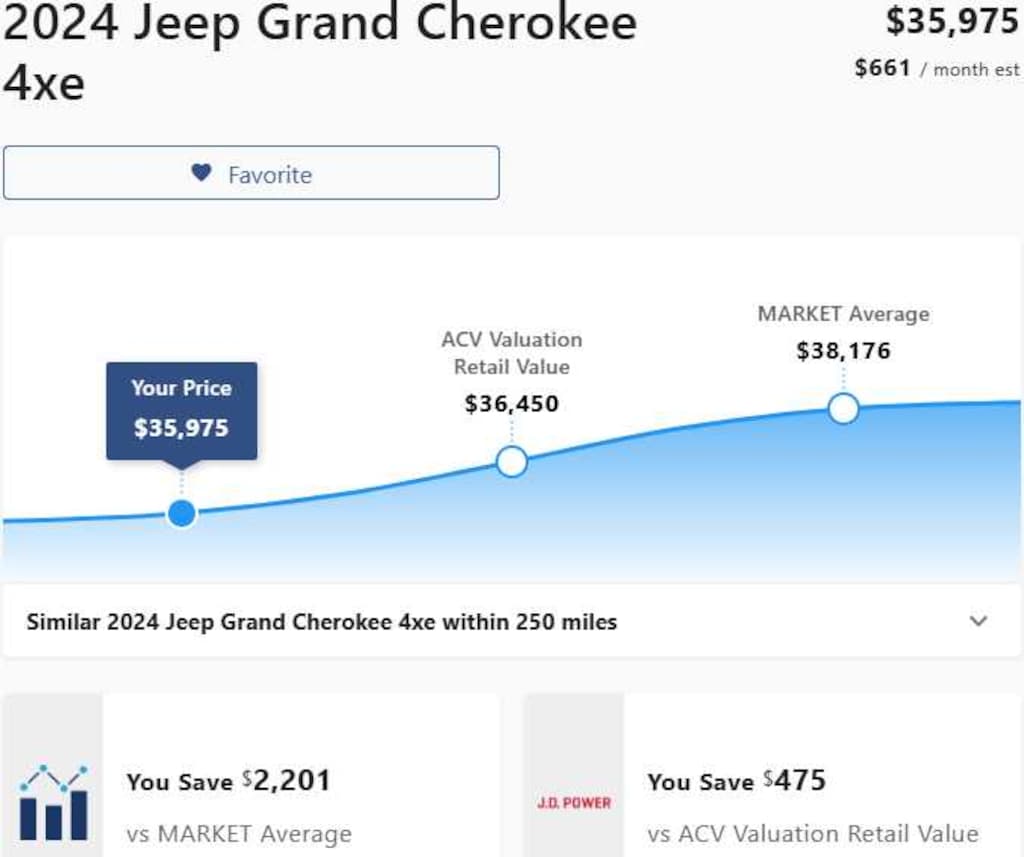Click the Your Price marker dot on the graph
The image size is (1024, 857).
click(x=181, y=513)
